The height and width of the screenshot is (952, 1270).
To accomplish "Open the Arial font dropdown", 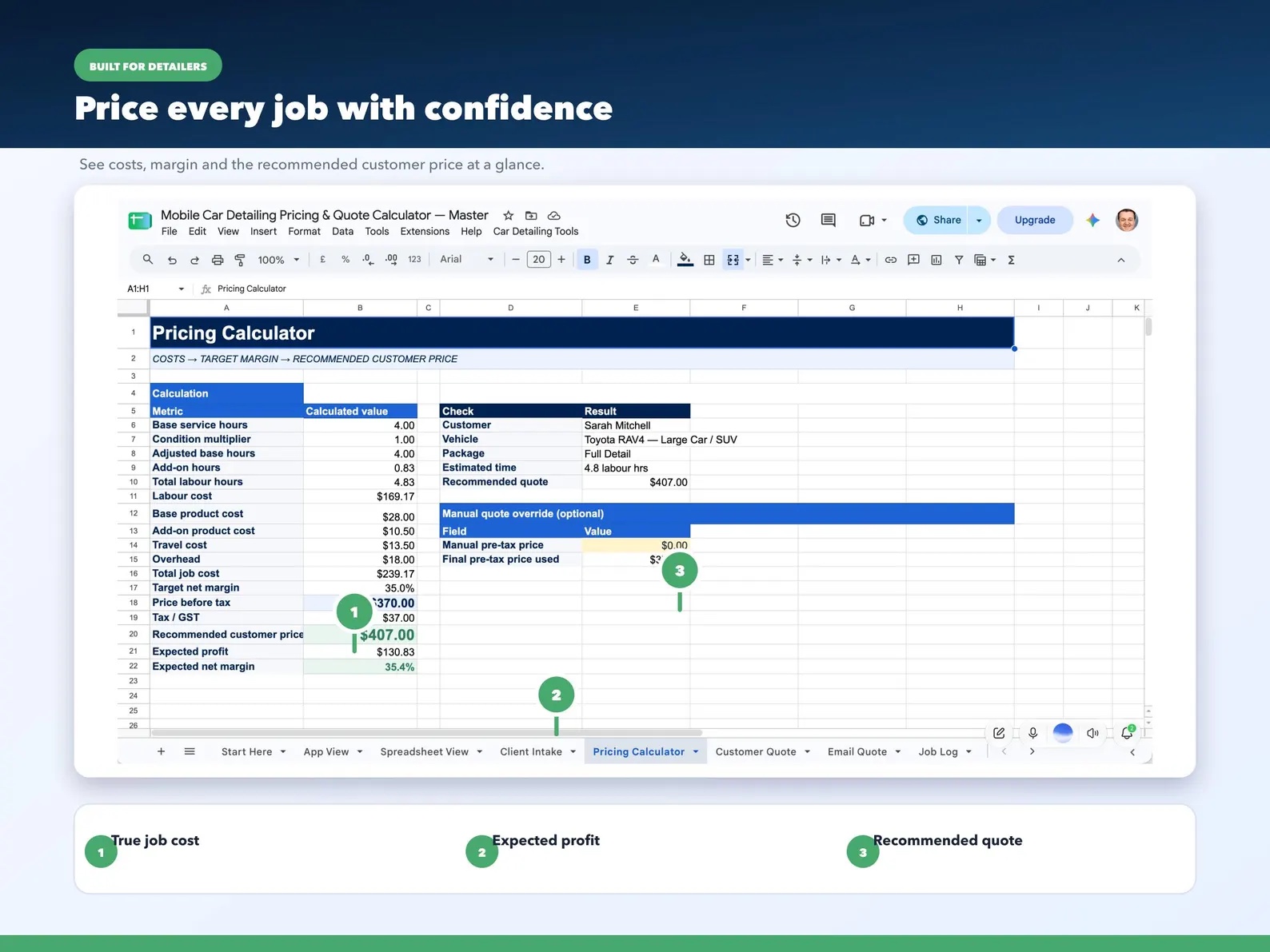I will point(467,260).
